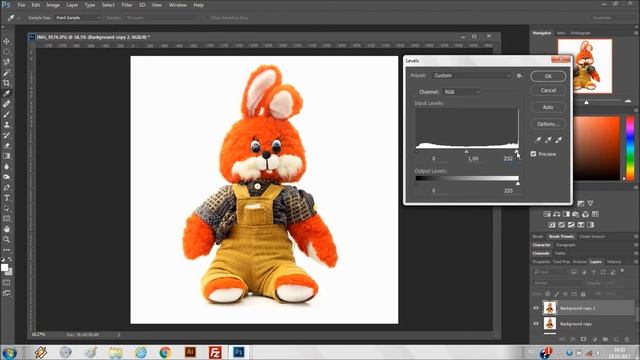Select the Rectangle shape tool
This screenshot has height=360, width=640.
[x=7, y=219]
